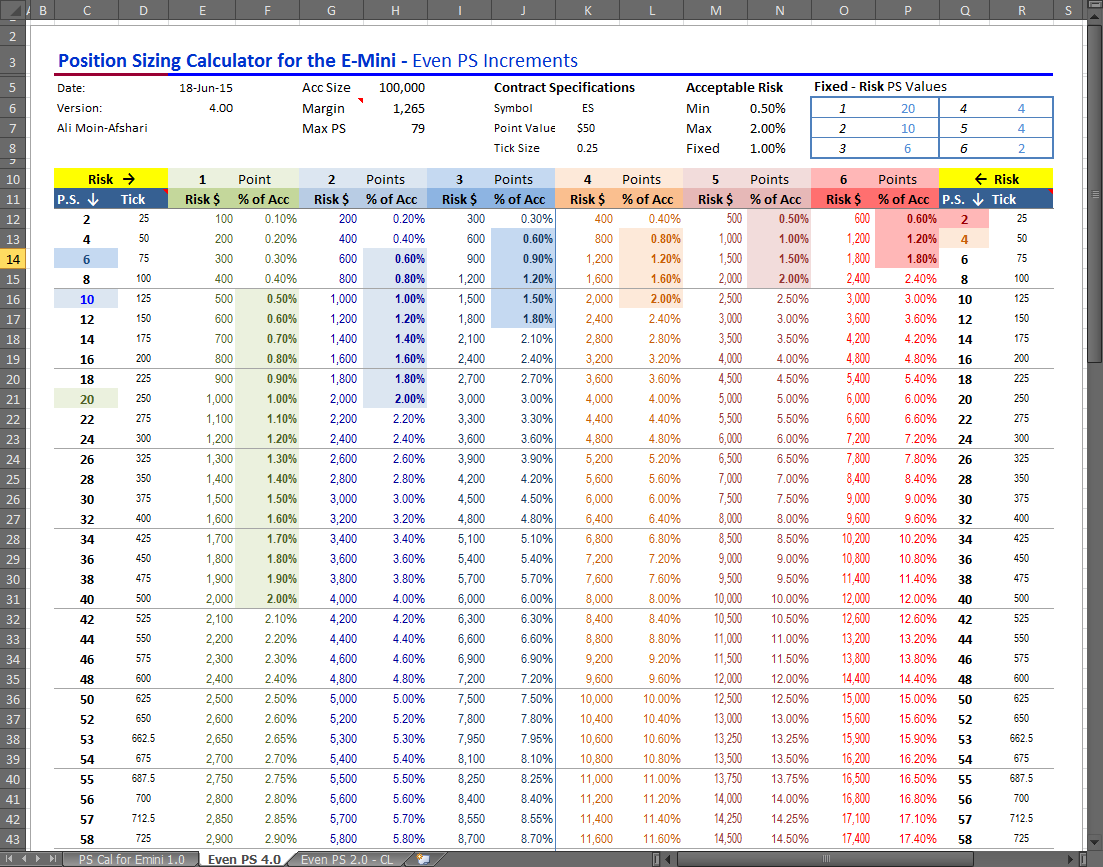Select column F header
1103x867 pixels.
[x=267, y=10]
